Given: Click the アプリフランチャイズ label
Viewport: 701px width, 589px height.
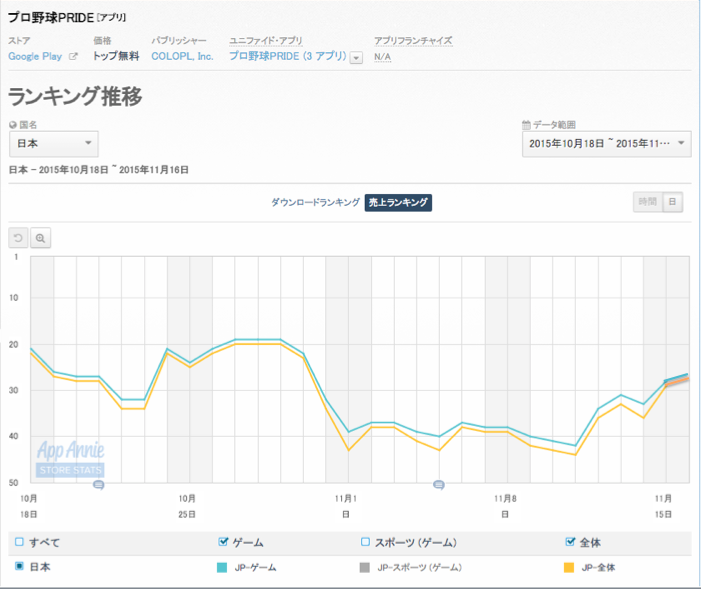Looking at the screenshot, I should (x=413, y=41).
